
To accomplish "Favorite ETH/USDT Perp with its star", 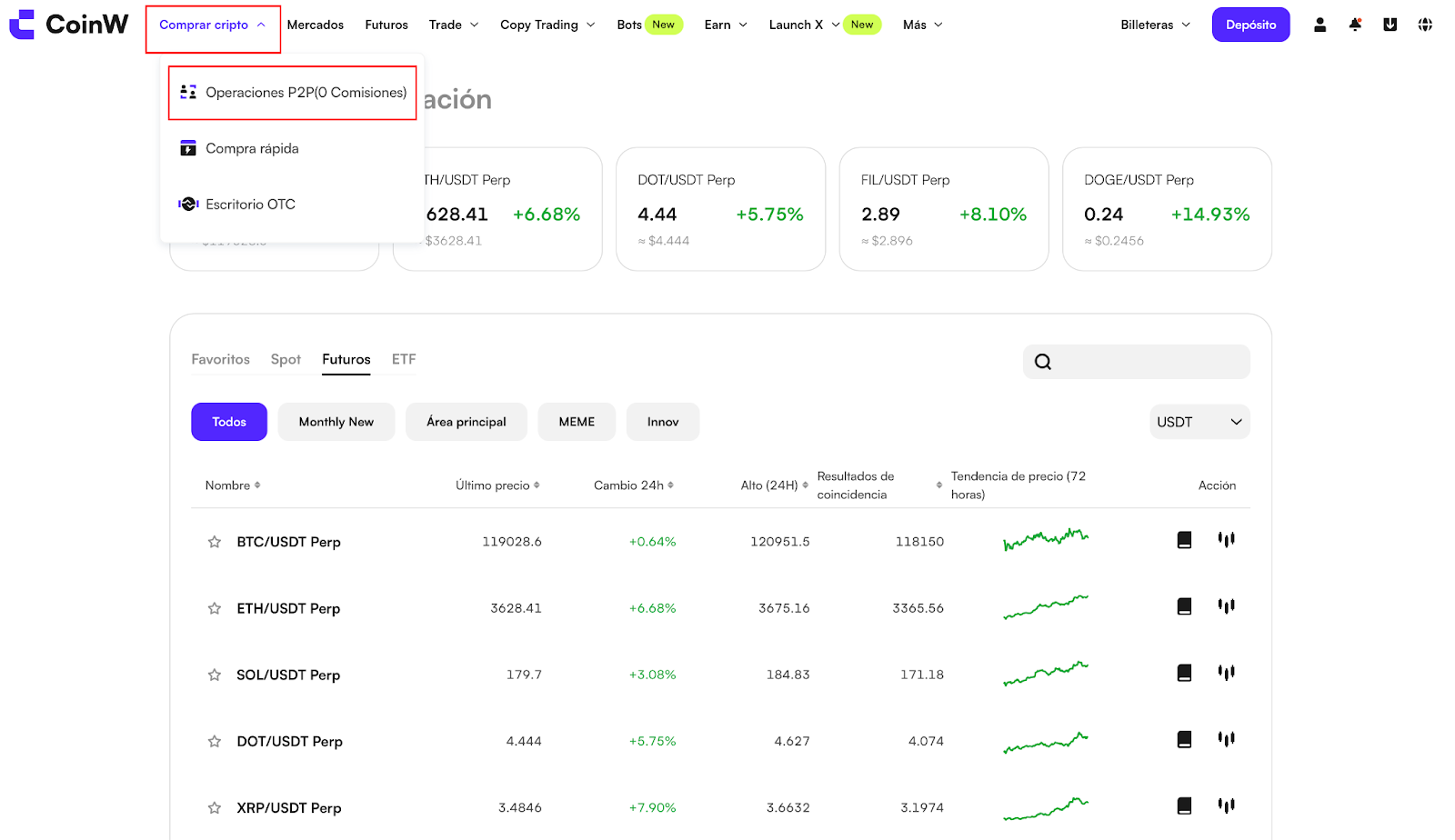I will 215,608.
